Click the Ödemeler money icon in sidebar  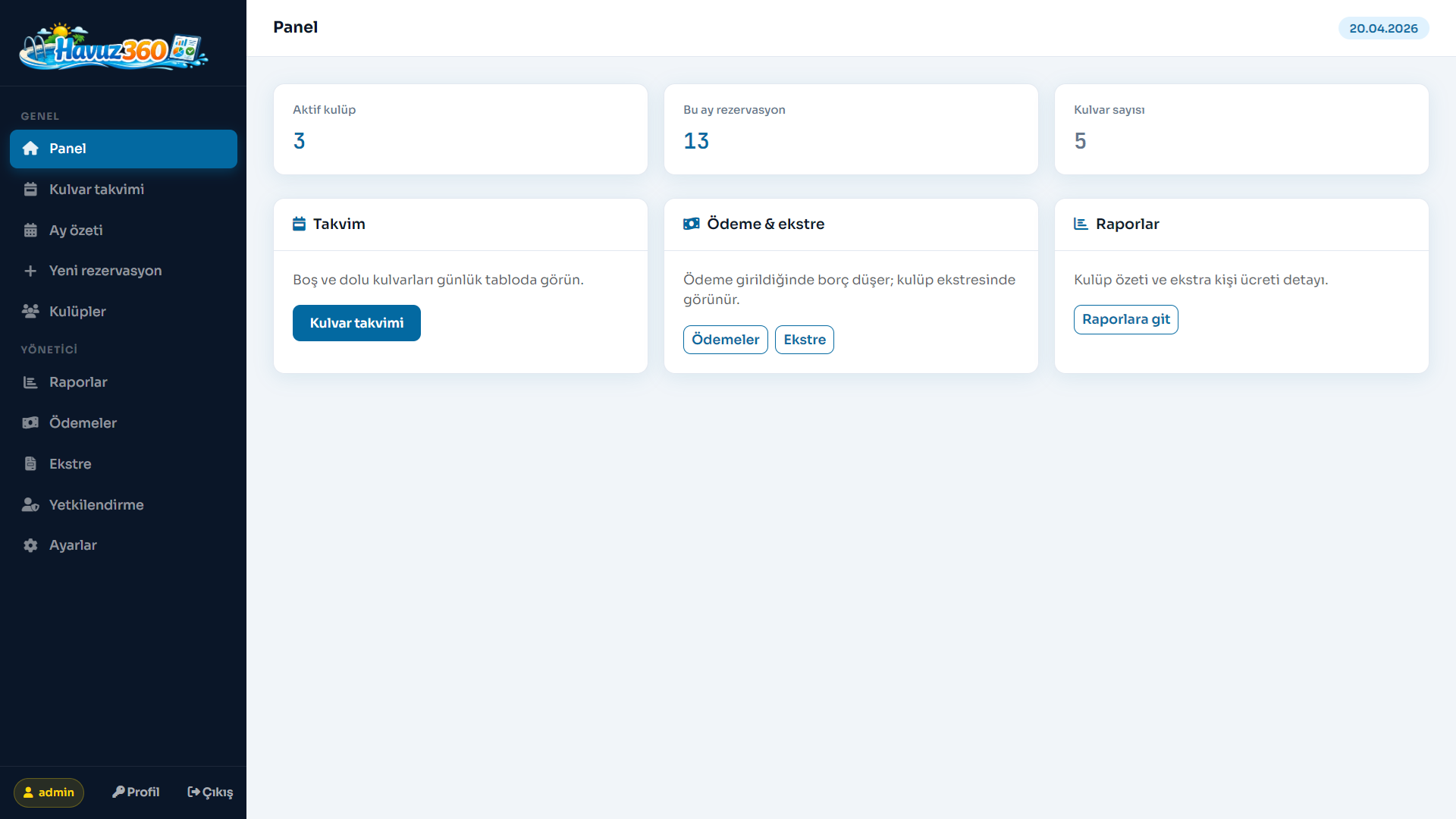pyautogui.click(x=30, y=423)
